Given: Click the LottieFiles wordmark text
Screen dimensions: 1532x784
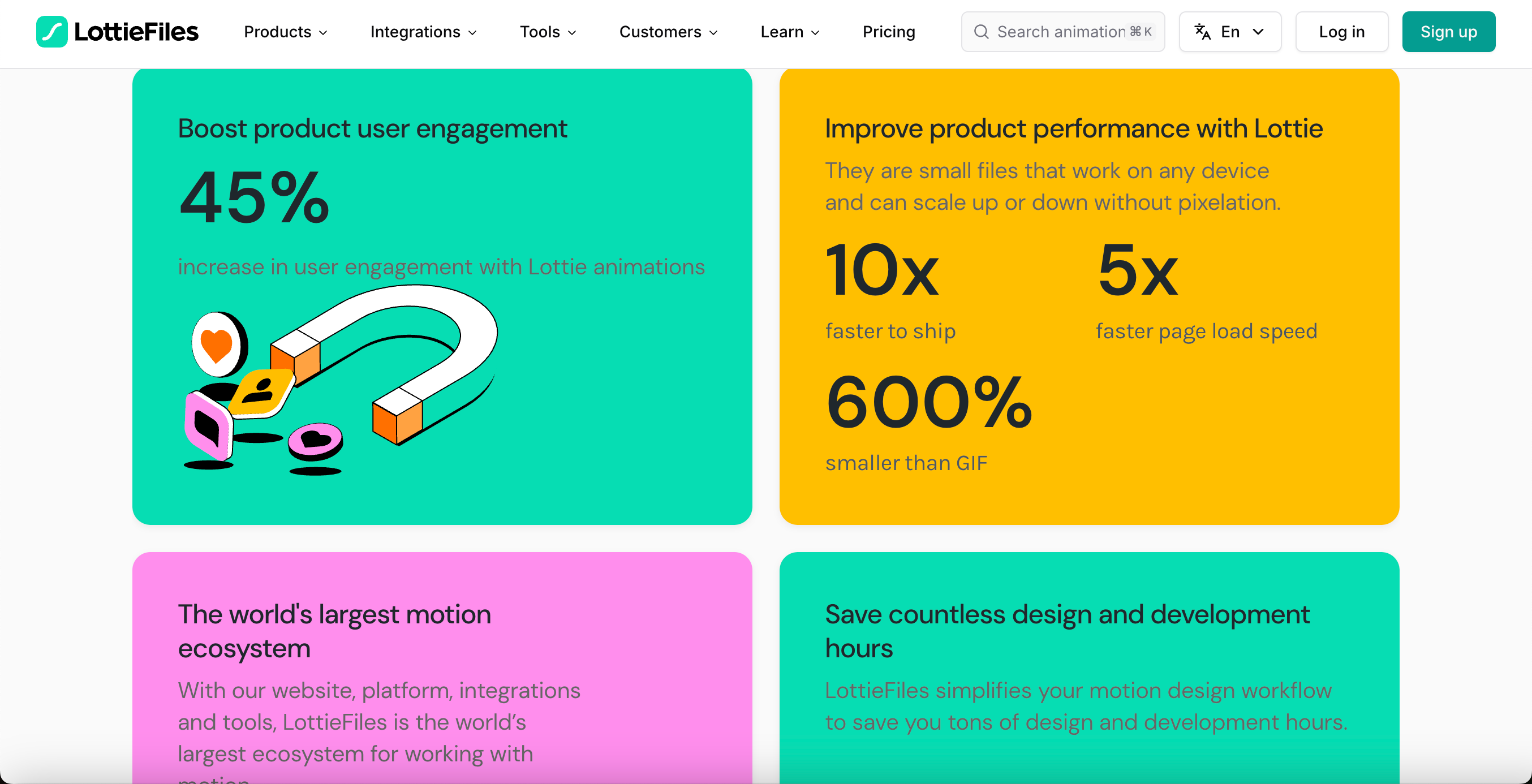Looking at the screenshot, I should (x=136, y=32).
